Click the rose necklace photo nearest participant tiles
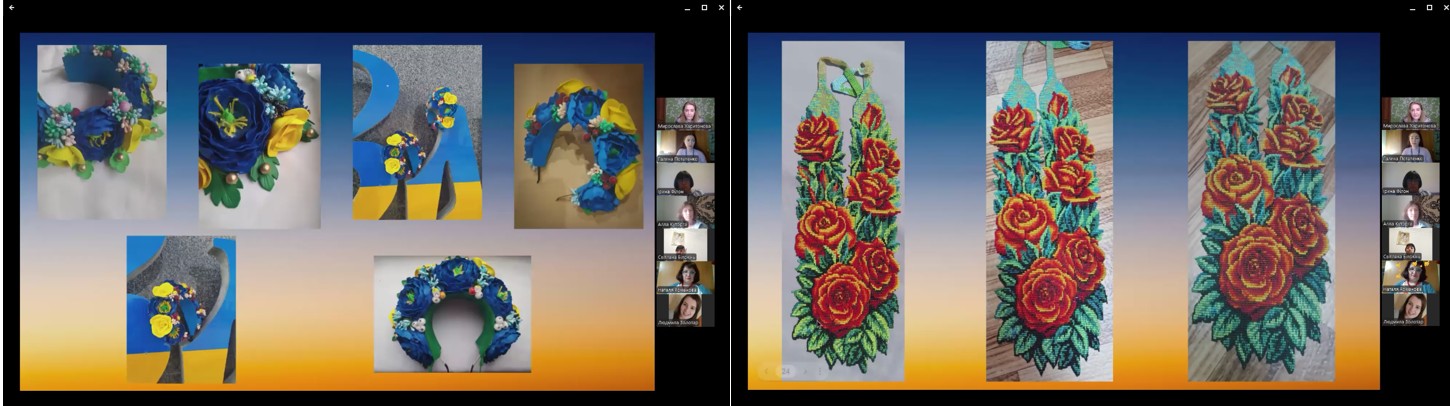Viewport: 1450px width, 406px height. pyautogui.click(x=1260, y=210)
